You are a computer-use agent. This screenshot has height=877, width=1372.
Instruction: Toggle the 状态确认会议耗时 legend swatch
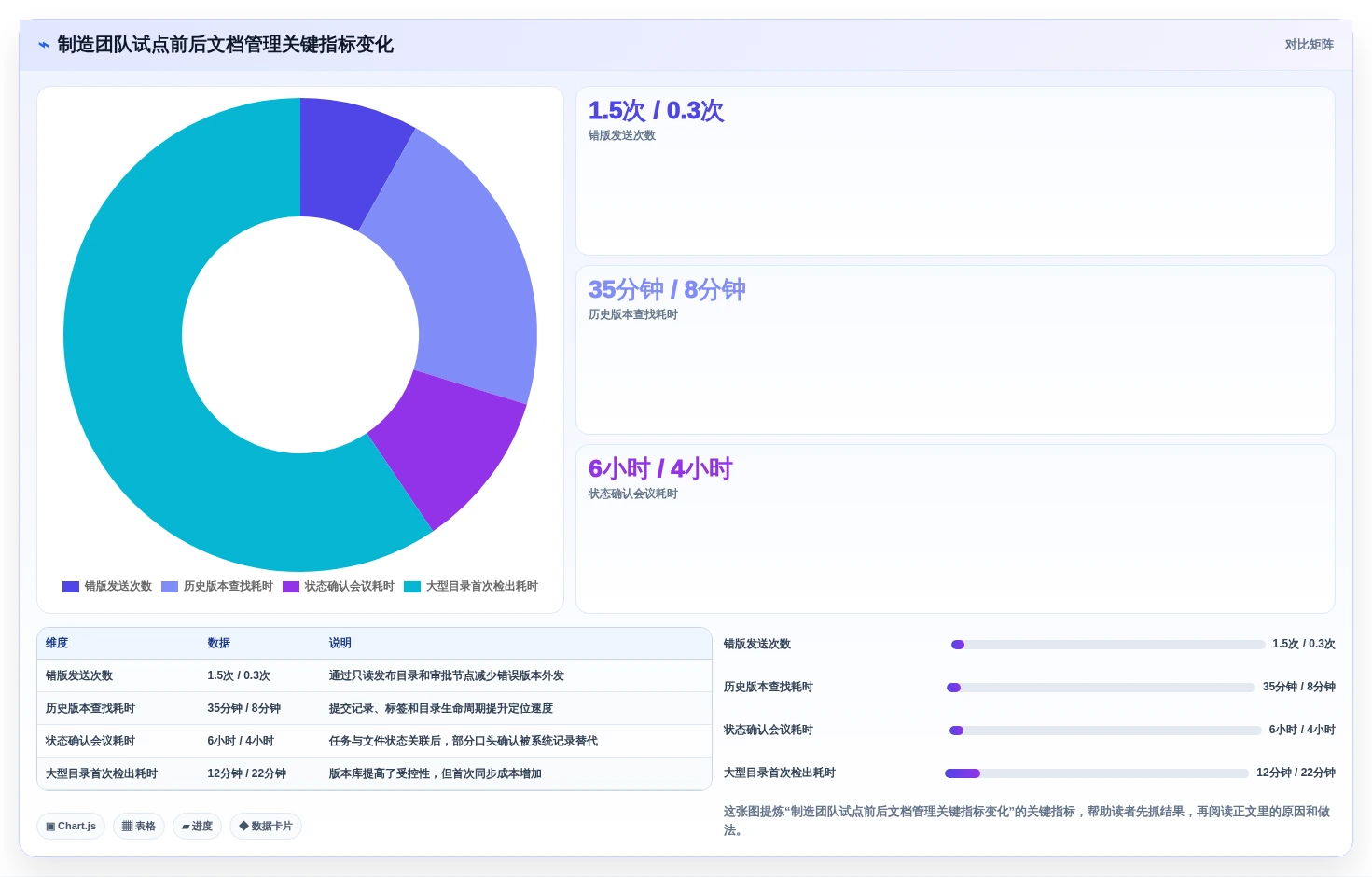[291, 587]
